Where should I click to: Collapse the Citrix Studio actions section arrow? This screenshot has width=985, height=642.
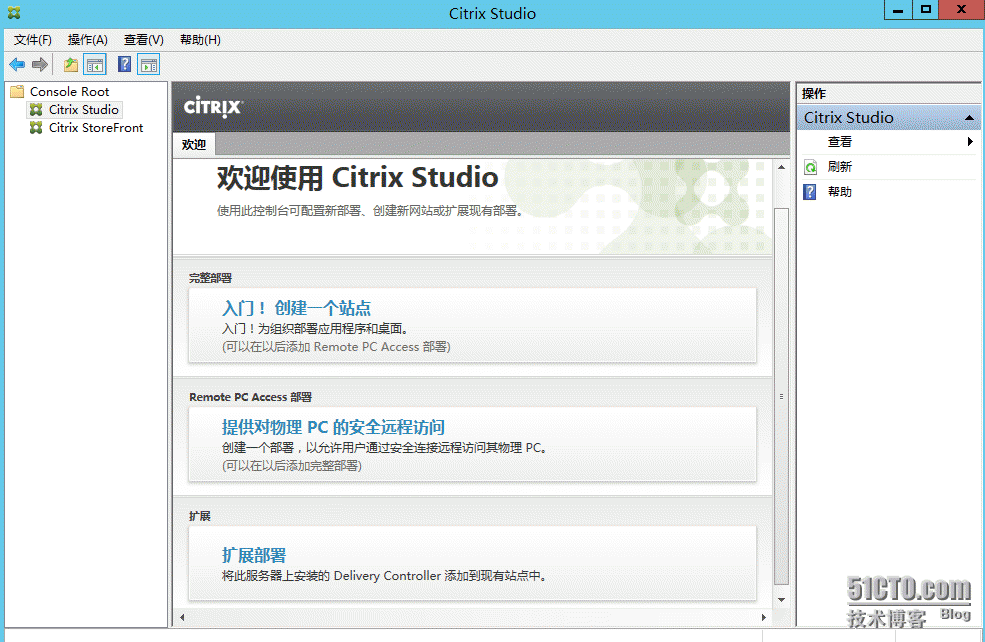pyautogui.click(x=969, y=118)
